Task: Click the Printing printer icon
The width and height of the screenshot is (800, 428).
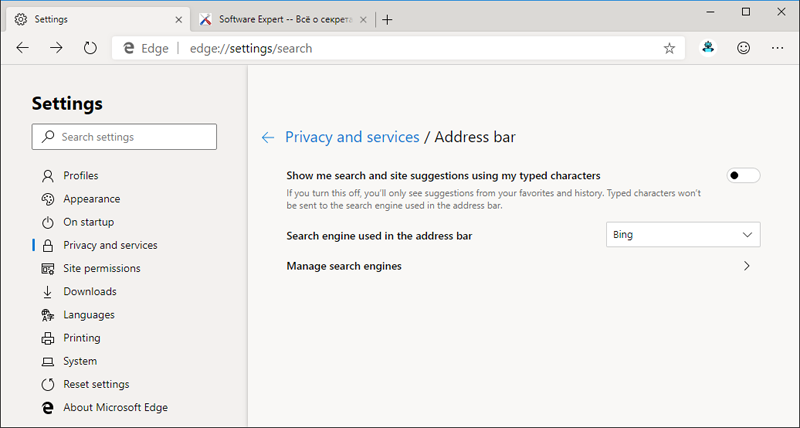Action: (47, 338)
